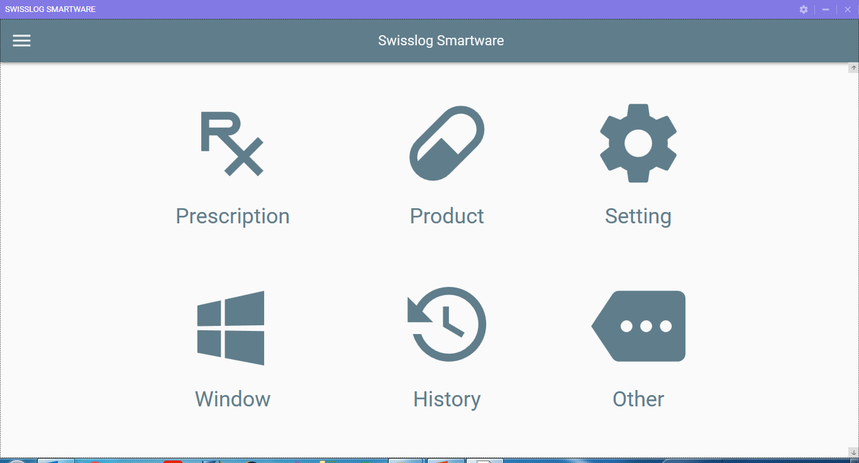Click the clock History icon
This screenshot has height=463, width=859.
(x=446, y=324)
